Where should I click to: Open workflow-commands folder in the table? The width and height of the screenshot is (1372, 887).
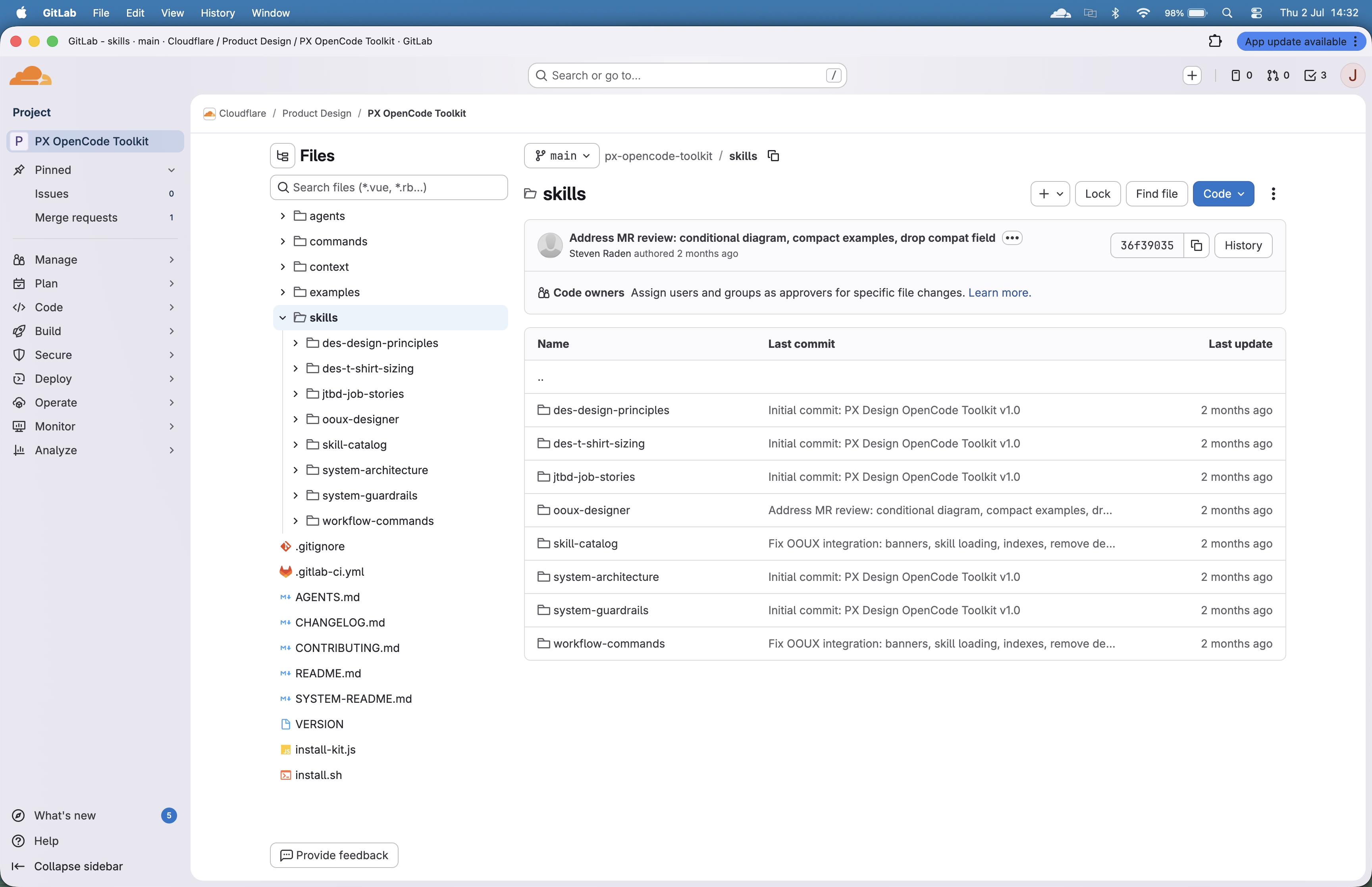coord(609,643)
